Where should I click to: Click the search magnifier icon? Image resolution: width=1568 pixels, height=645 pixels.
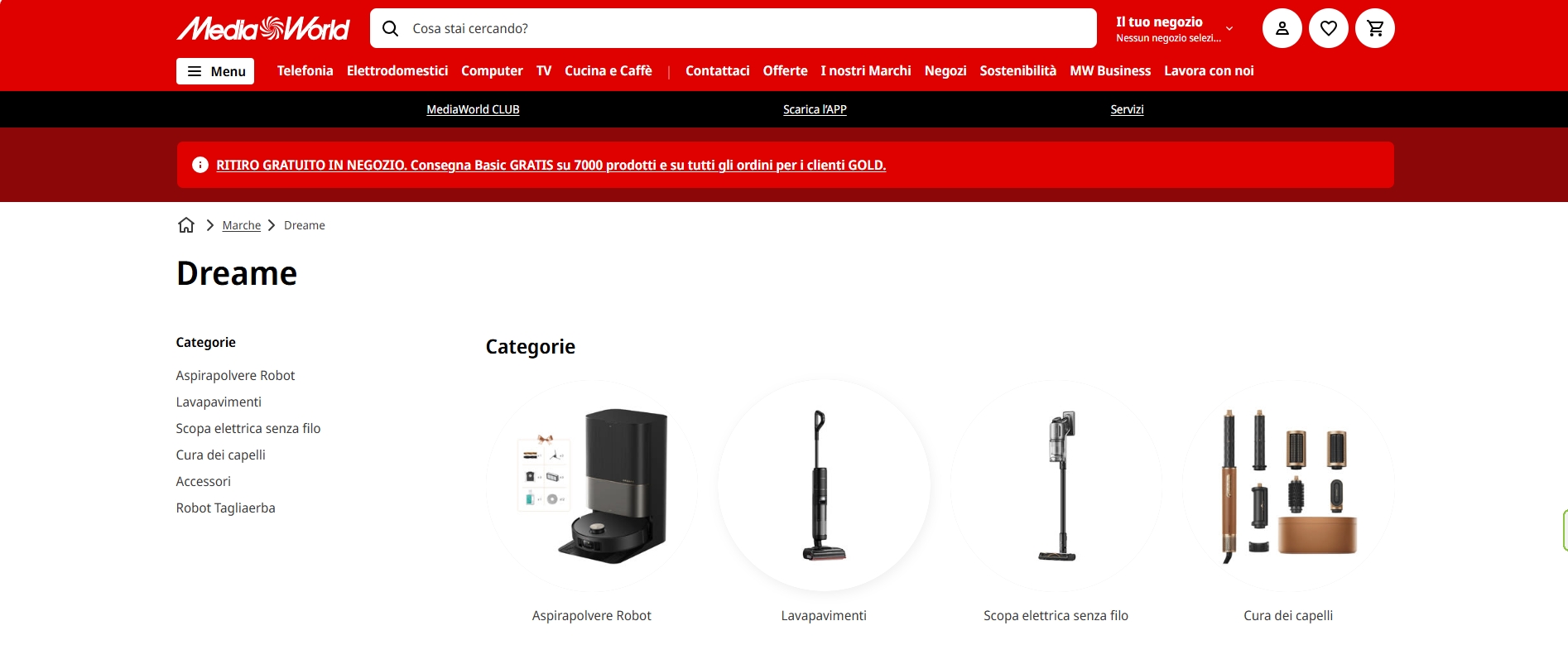(x=390, y=28)
